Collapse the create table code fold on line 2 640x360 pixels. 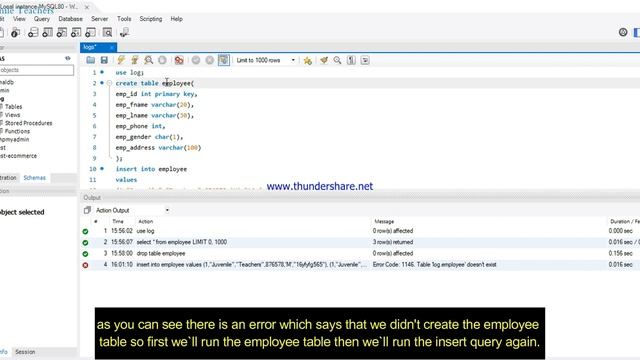[109, 83]
